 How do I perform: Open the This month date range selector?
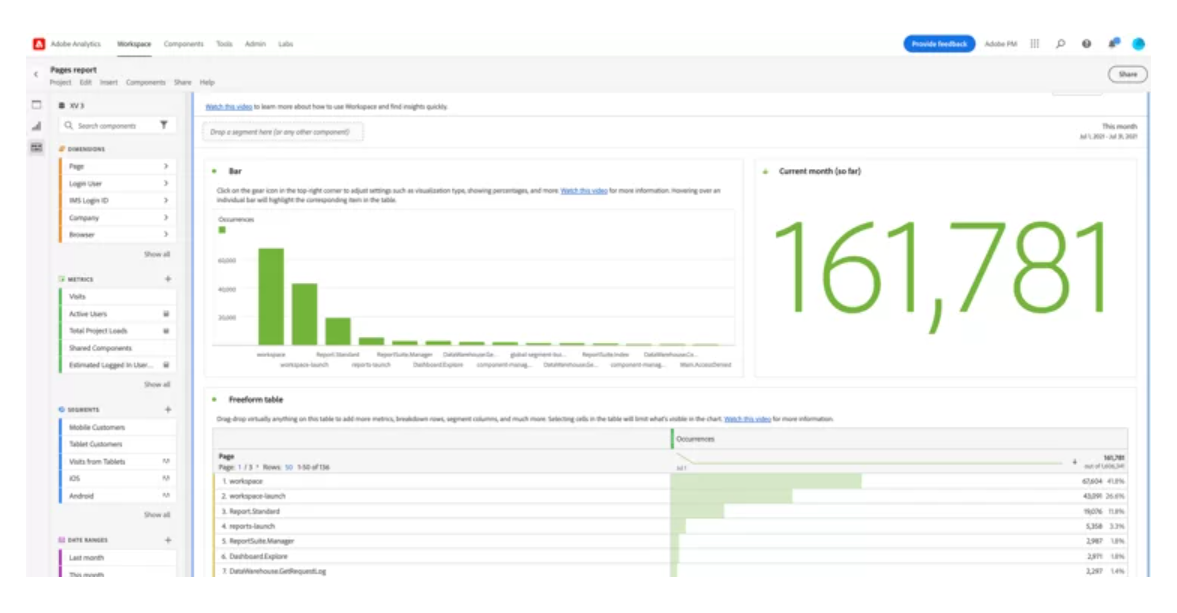pyautogui.click(x=1108, y=131)
